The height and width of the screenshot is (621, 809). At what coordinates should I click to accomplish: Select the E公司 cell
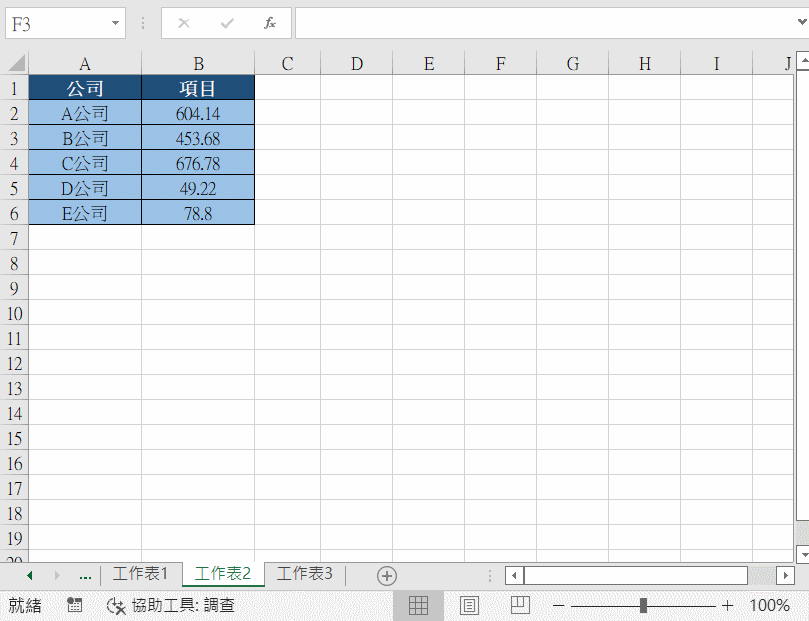(x=85, y=213)
